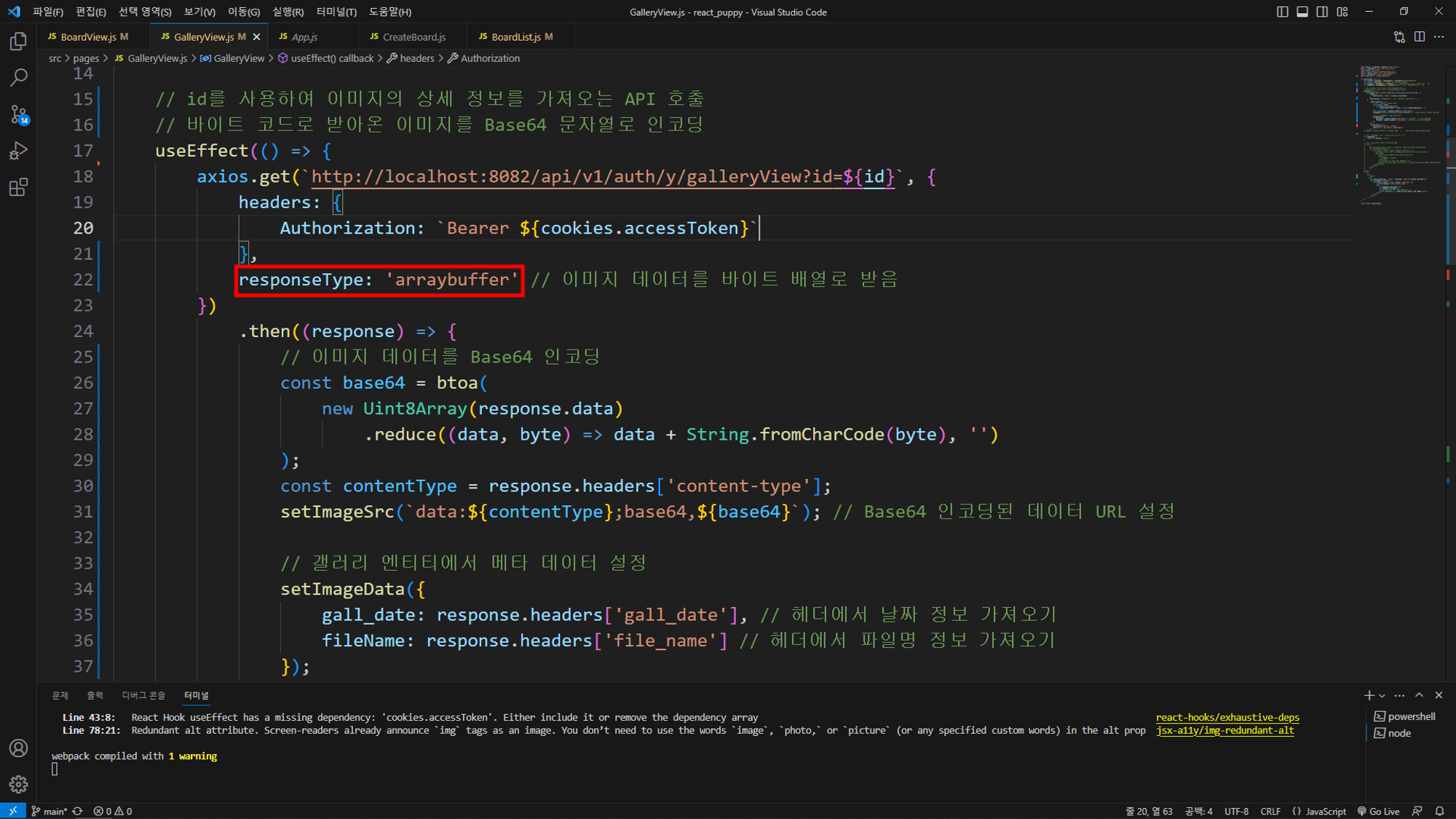Open the Search view in activity bar
Screen dimensions: 1456x819
[18, 77]
